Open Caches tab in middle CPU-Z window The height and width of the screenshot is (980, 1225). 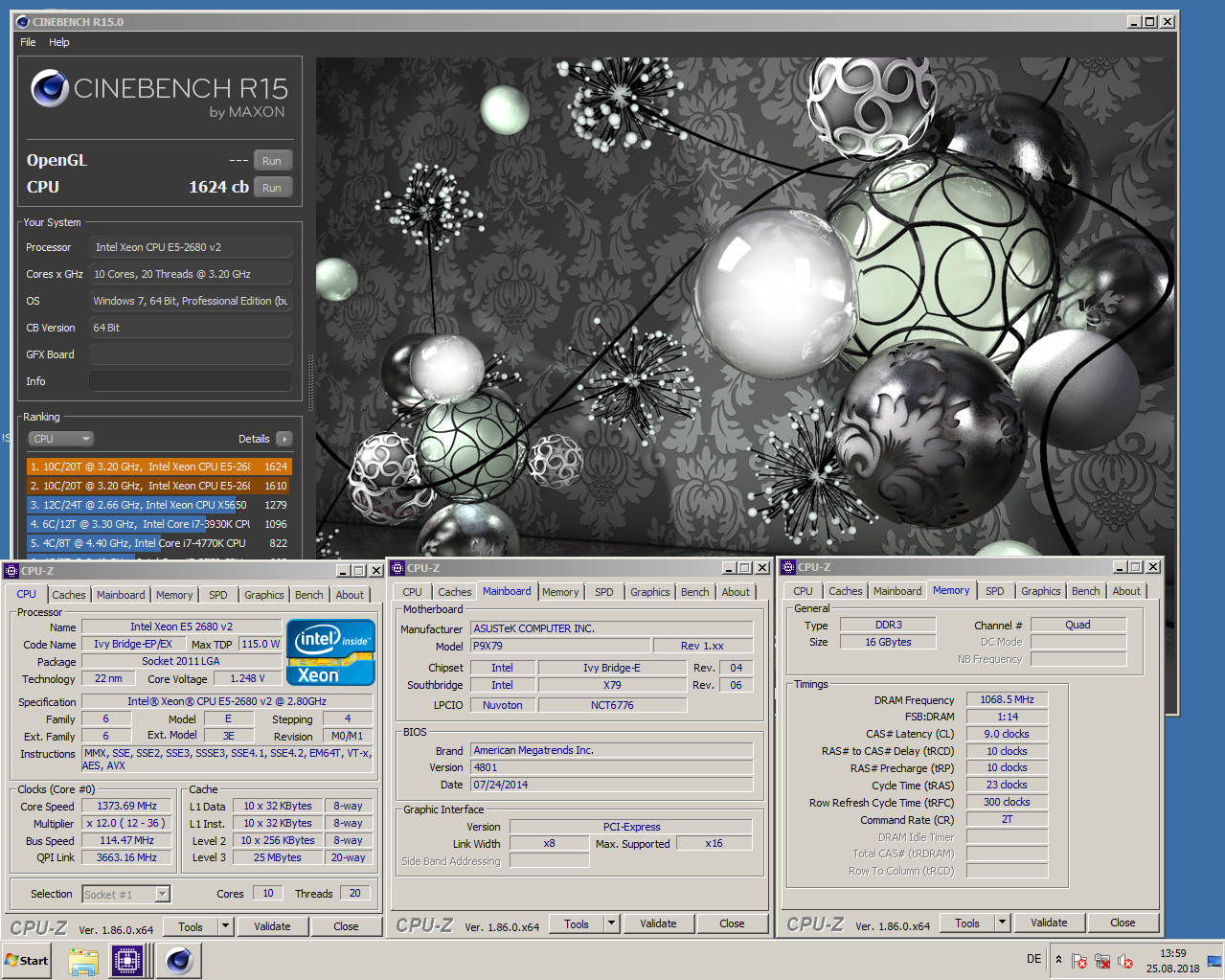[455, 592]
